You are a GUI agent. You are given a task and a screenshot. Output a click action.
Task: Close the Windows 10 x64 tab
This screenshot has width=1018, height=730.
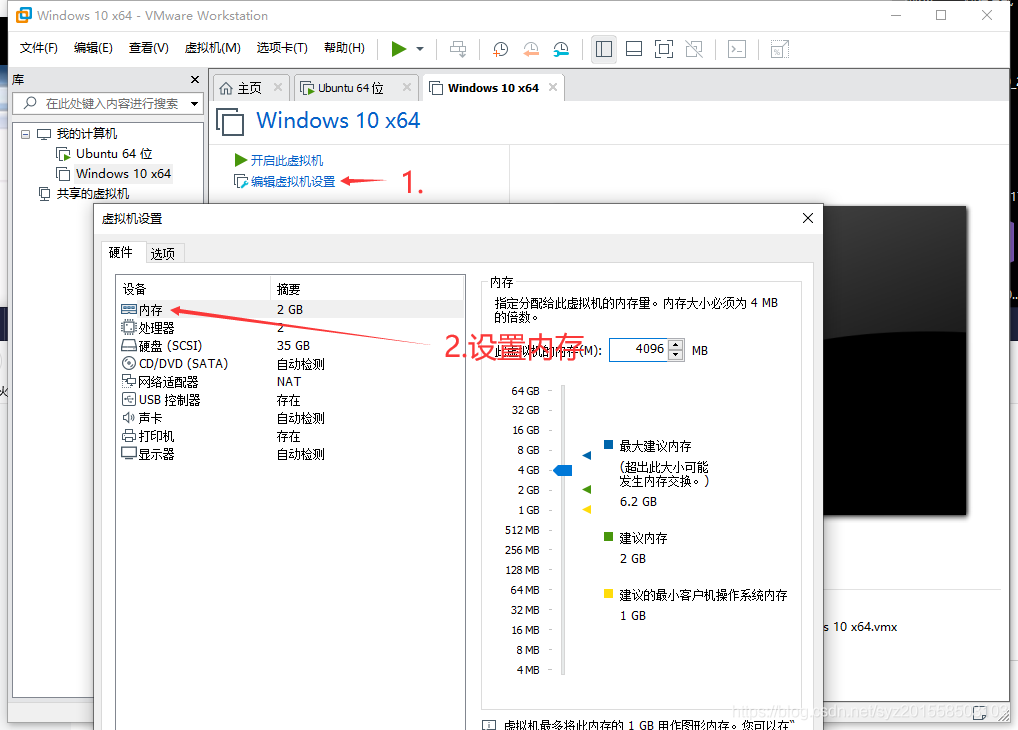click(x=553, y=87)
